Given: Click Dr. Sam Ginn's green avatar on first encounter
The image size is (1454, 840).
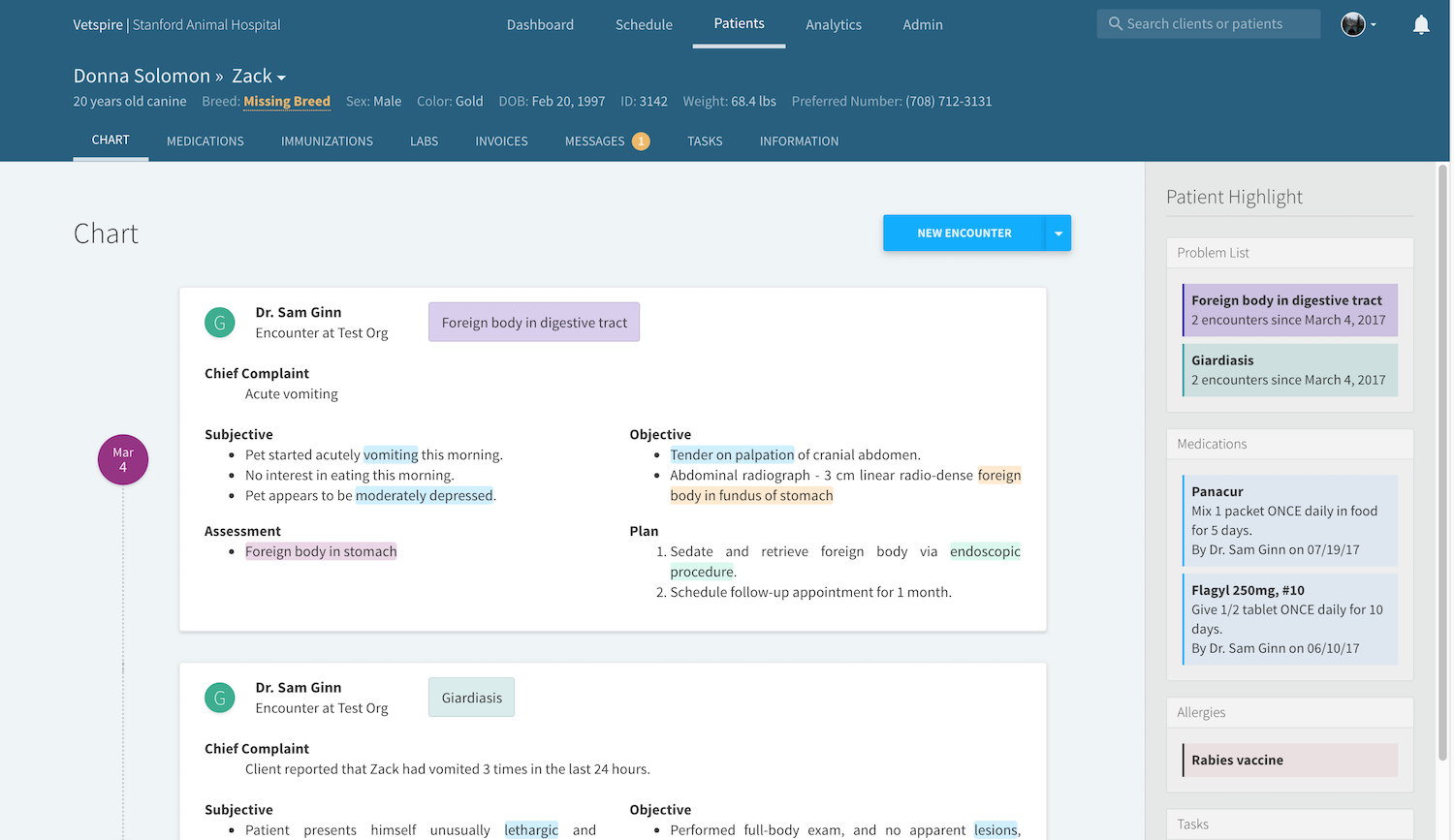Looking at the screenshot, I should (x=219, y=322).
